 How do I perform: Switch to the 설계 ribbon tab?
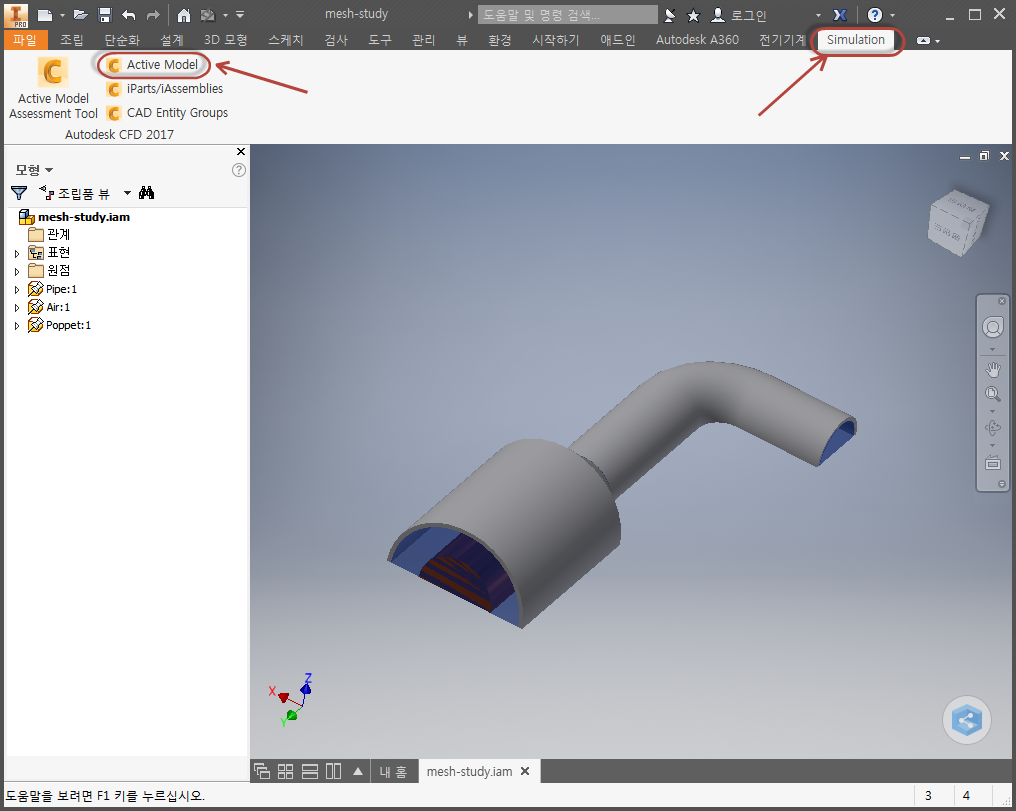pos(172,40)
